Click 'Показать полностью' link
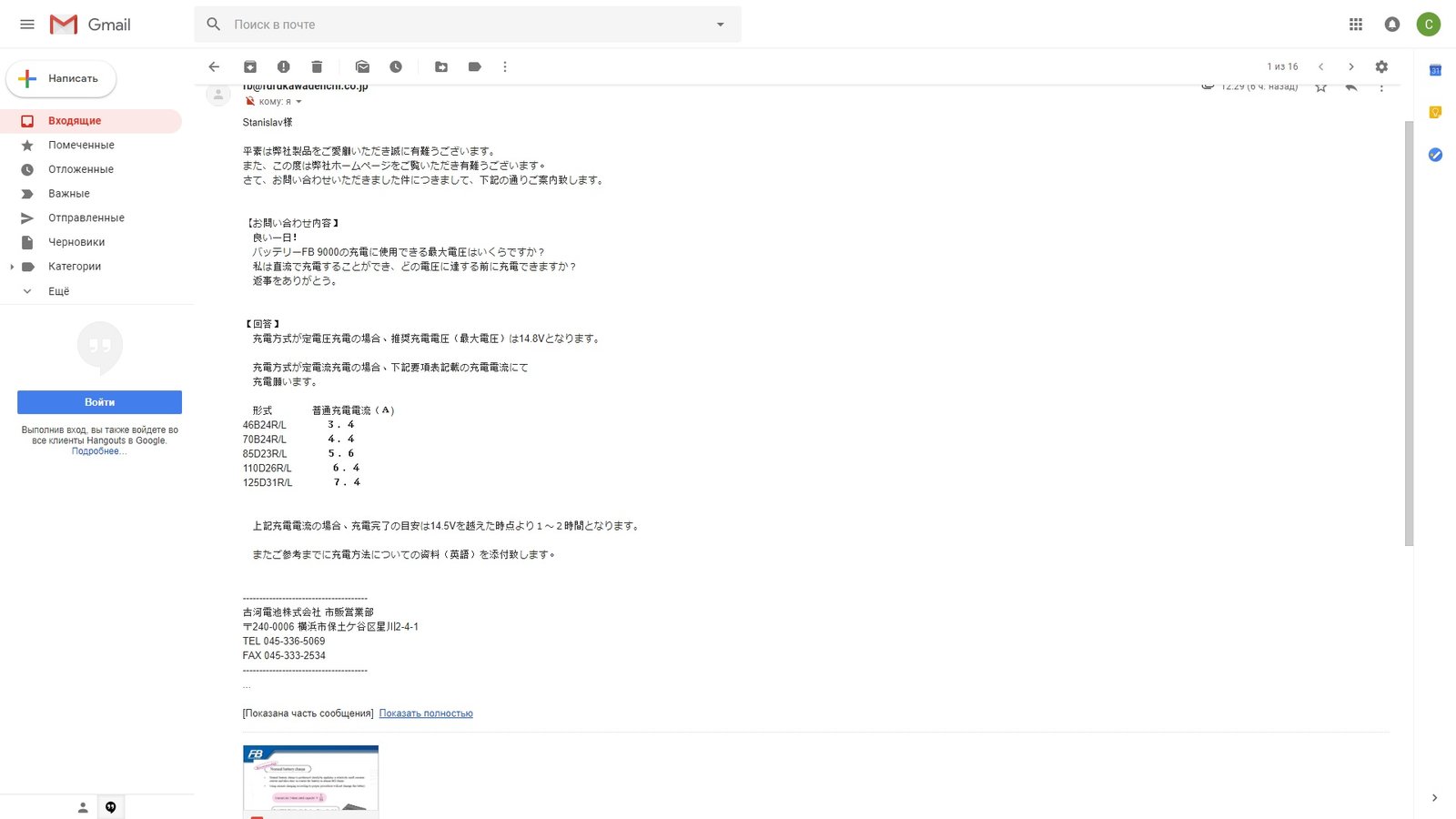 426,713
